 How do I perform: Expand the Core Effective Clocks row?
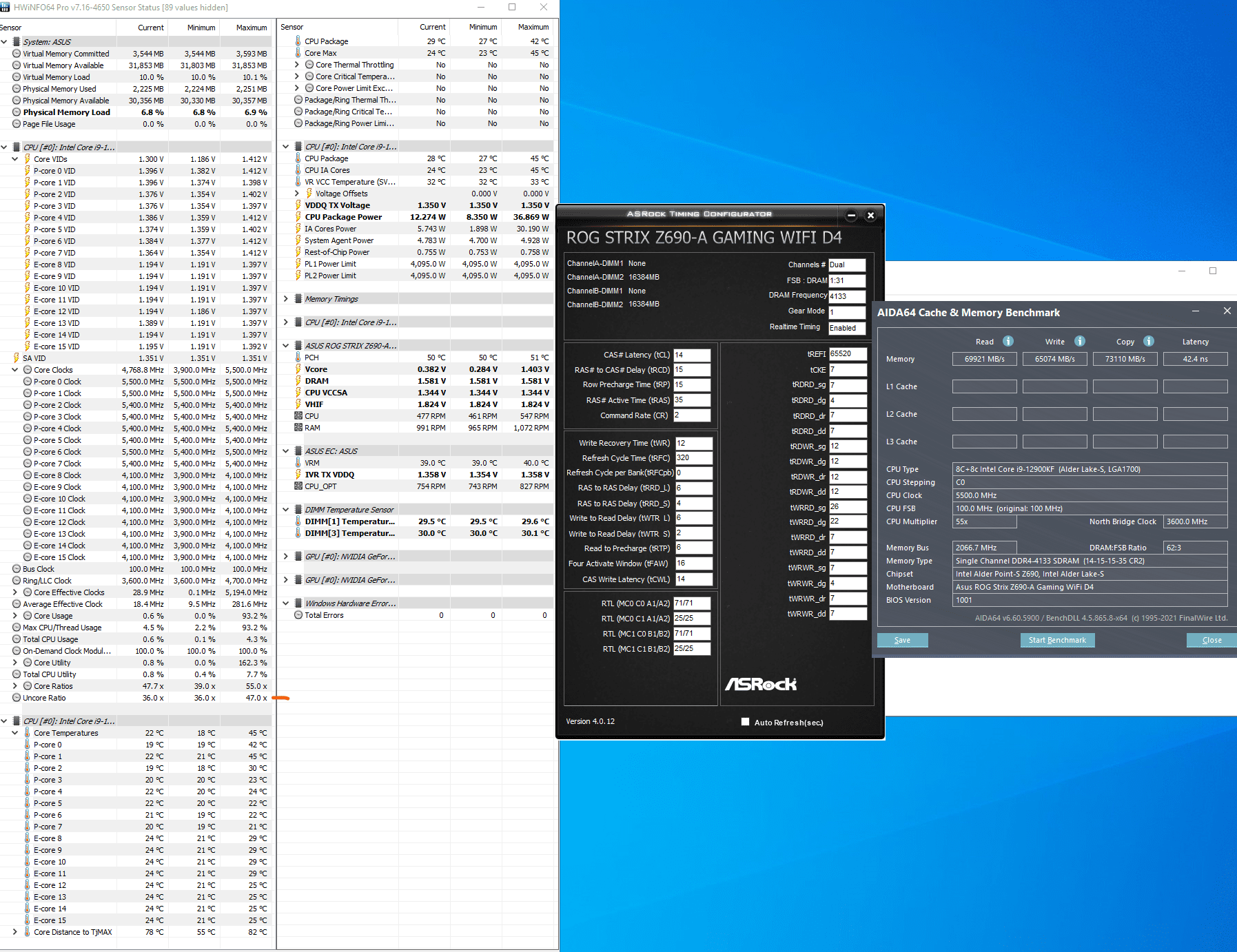pyautogui.click(x=15, y=592)
